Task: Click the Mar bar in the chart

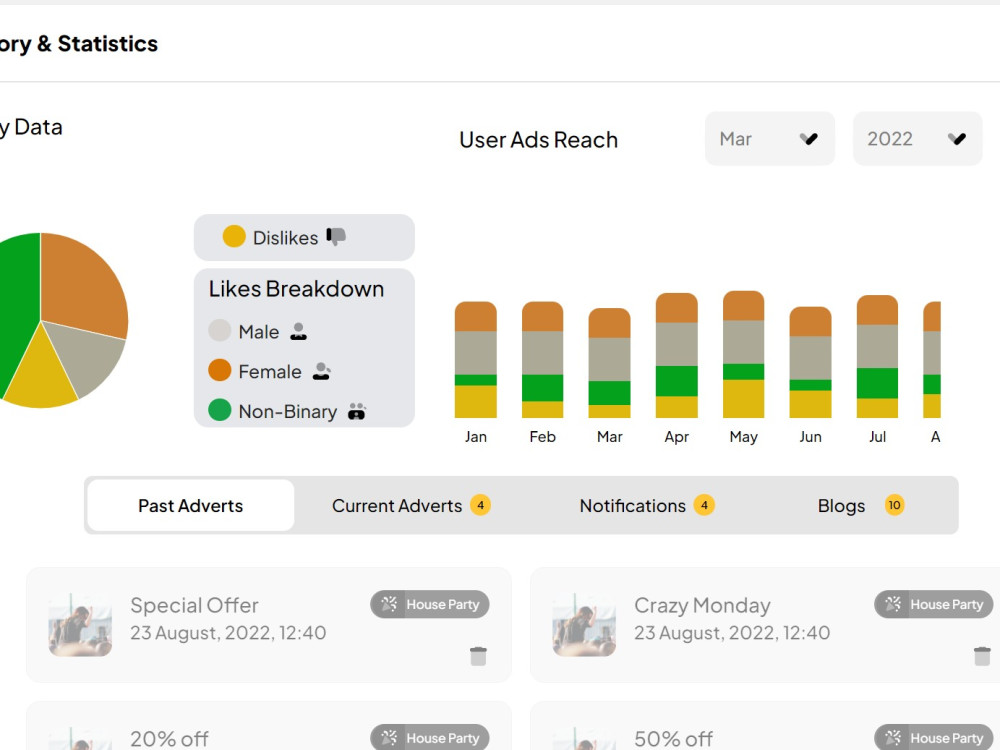Action: point(610,363)
